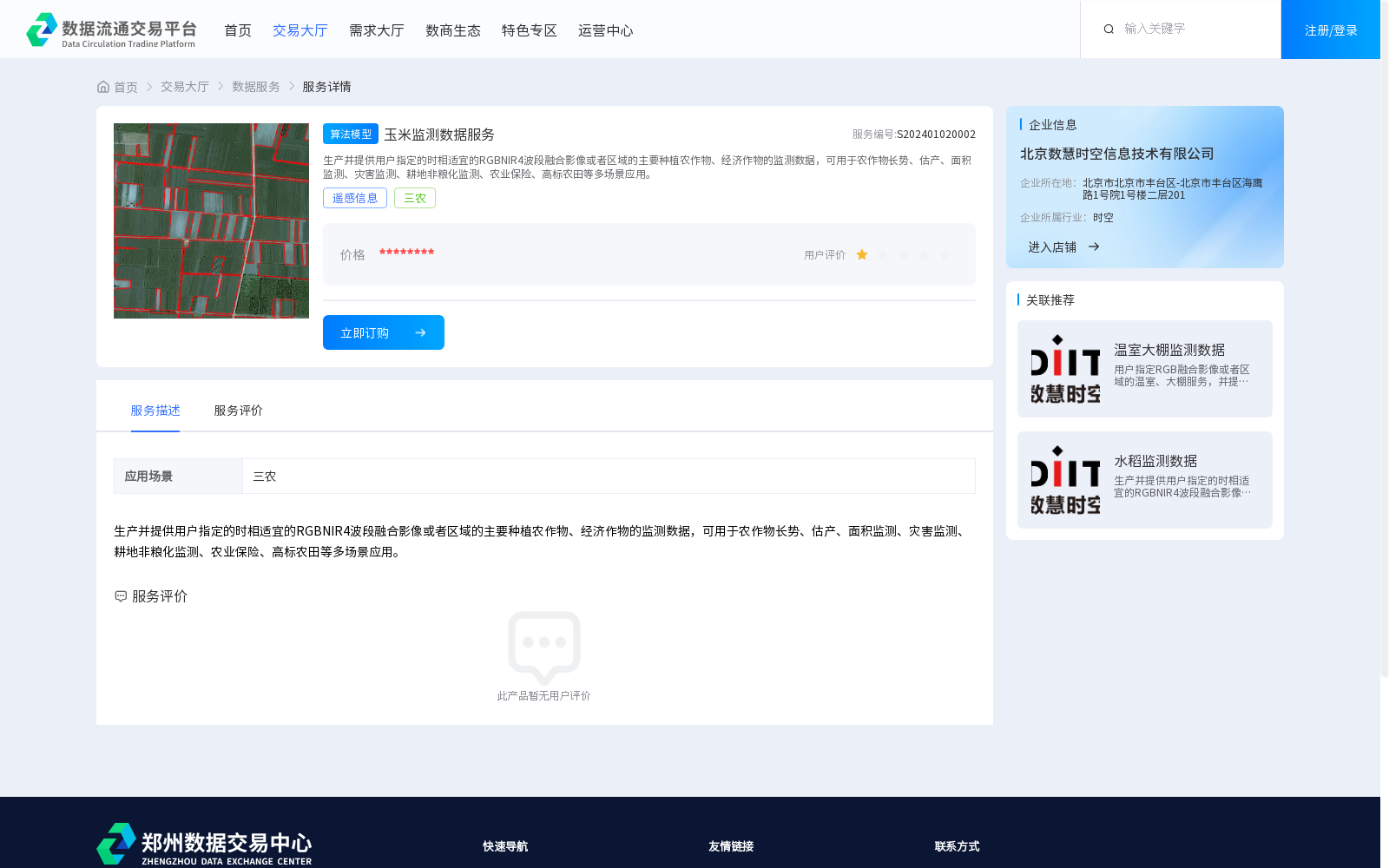Click the corn field satellite thumbnail
Screen dimensions: 1389x868
[211, 220]
